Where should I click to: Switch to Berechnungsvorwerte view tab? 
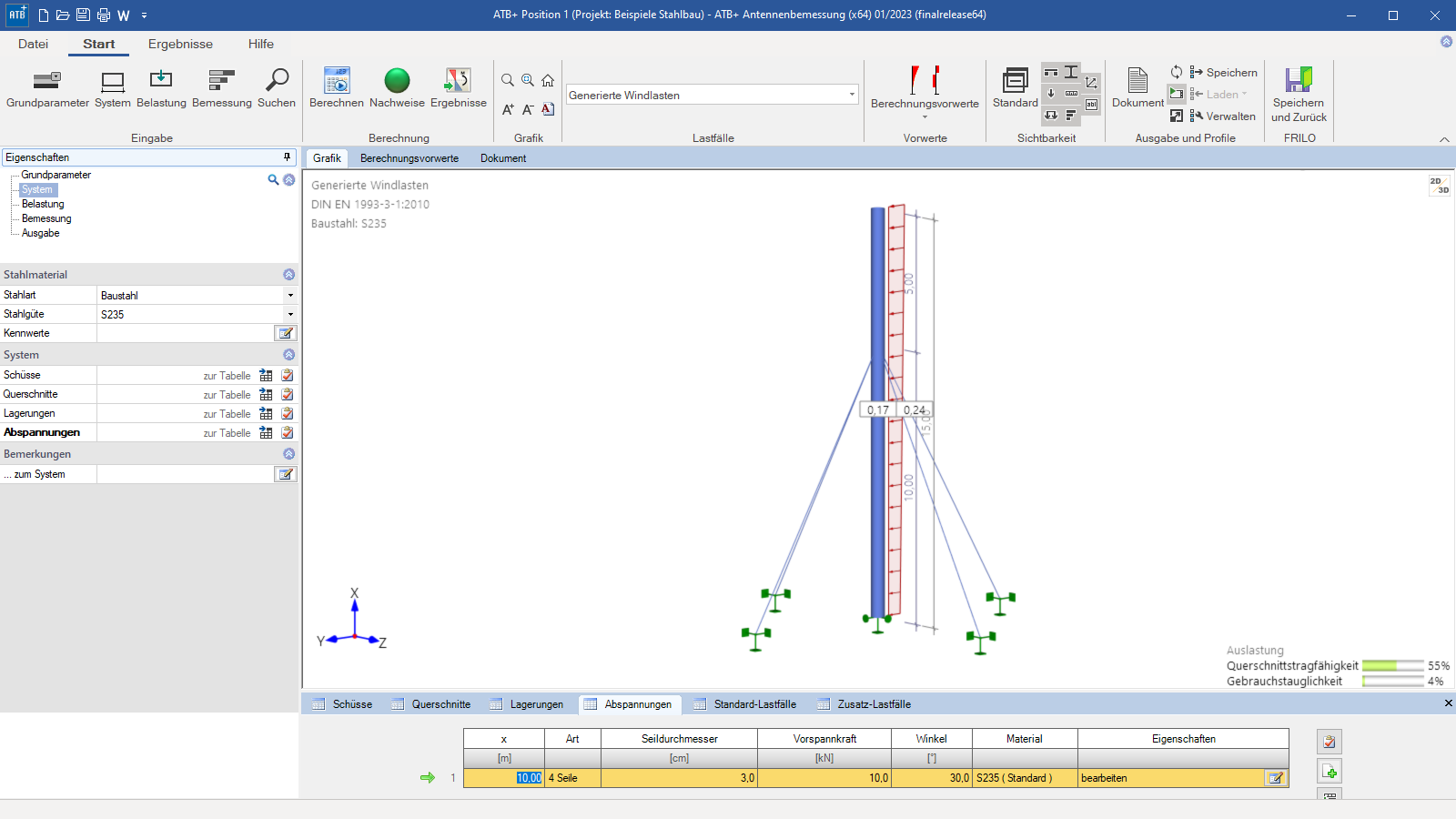tap(409, 158)
